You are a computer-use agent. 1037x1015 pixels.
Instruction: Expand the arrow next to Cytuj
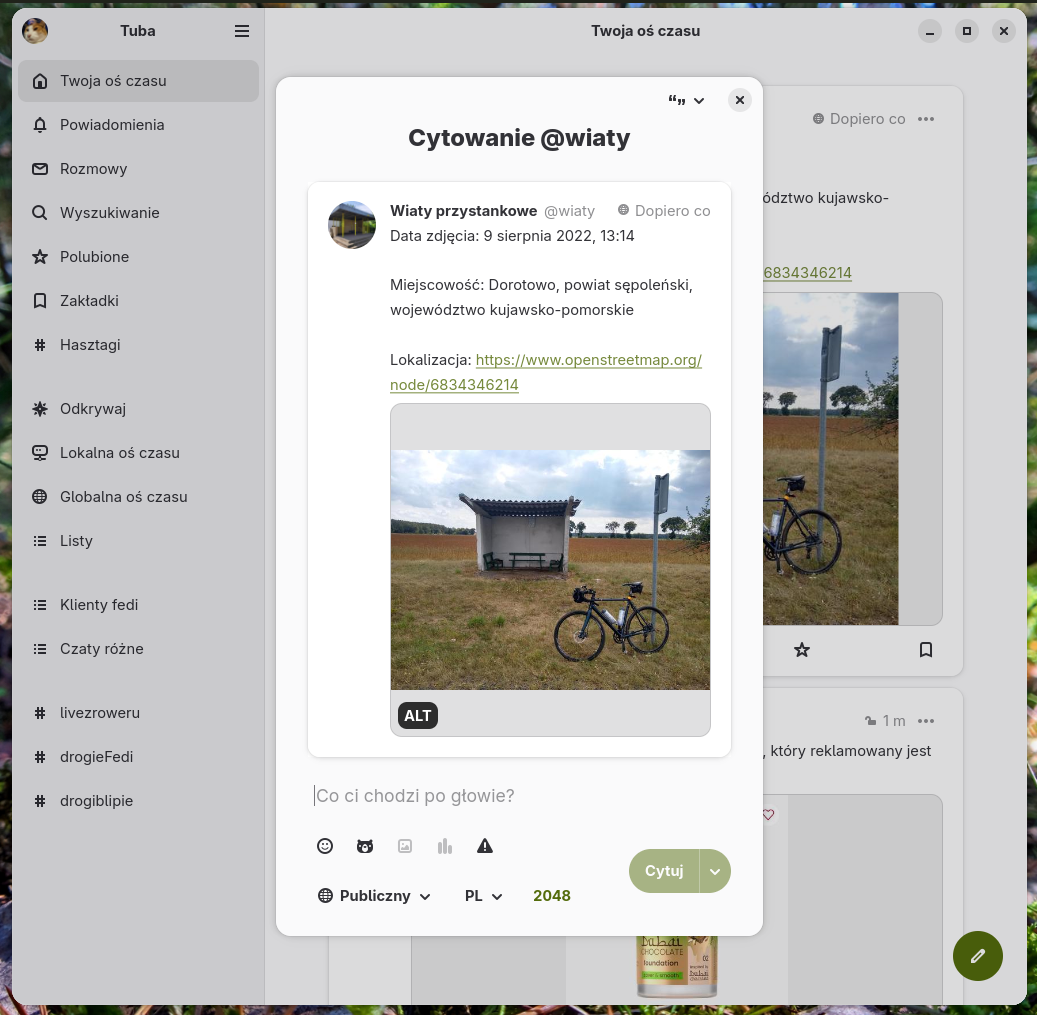(715, 871)
